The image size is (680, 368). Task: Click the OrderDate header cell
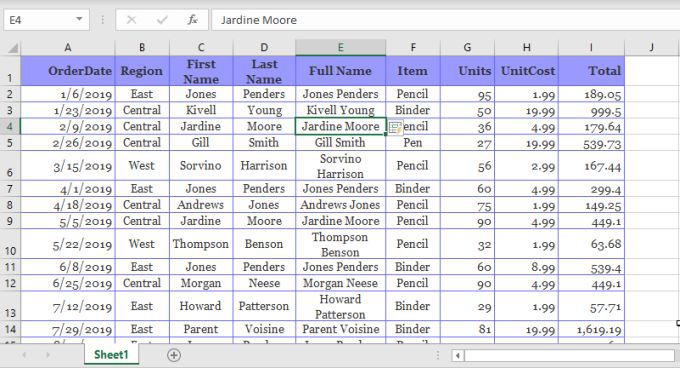[68, 71]
